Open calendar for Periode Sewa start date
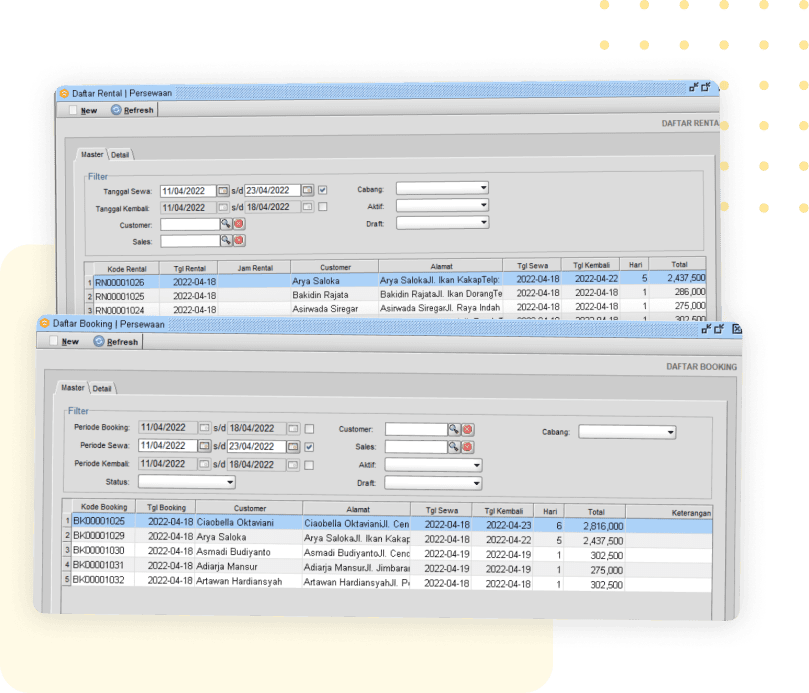The height and width of the screenshot is (693, 809). 204,446
